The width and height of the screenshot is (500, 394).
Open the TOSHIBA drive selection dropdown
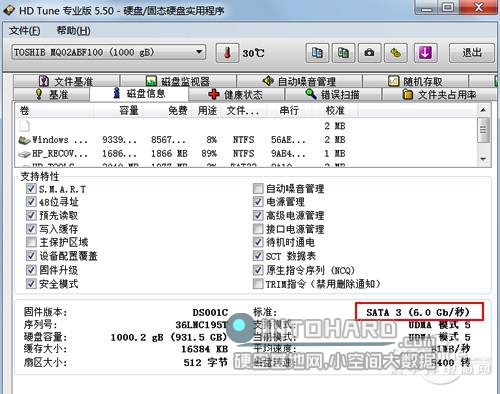(x=109, y=52)
